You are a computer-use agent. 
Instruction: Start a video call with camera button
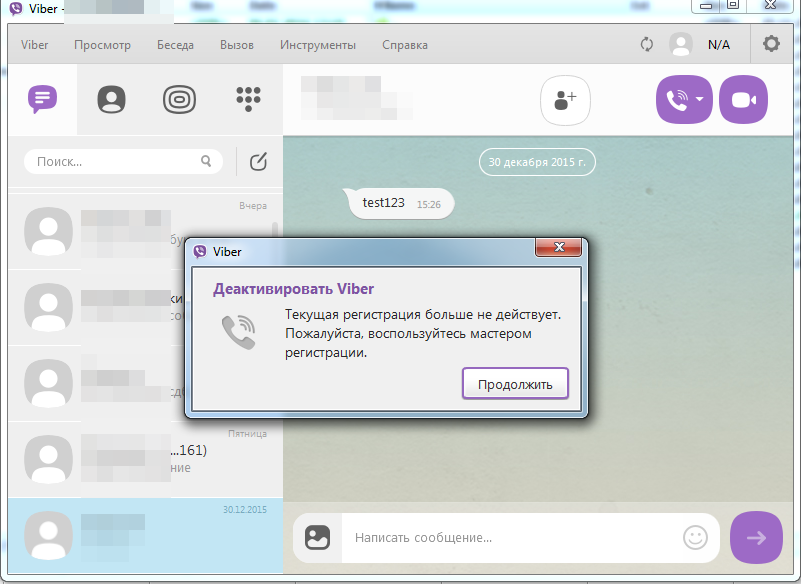tap(743, 100)
